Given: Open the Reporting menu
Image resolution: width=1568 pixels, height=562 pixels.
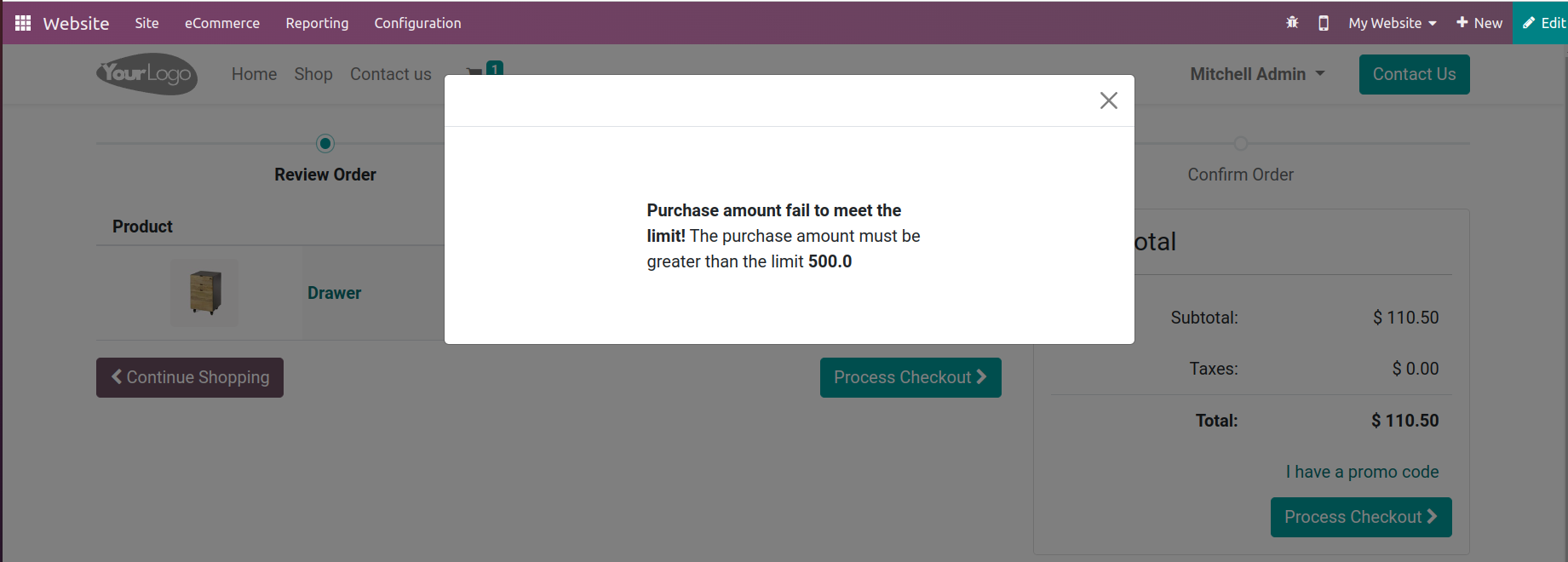Looking at the screenshot, I should coord(317,23).
